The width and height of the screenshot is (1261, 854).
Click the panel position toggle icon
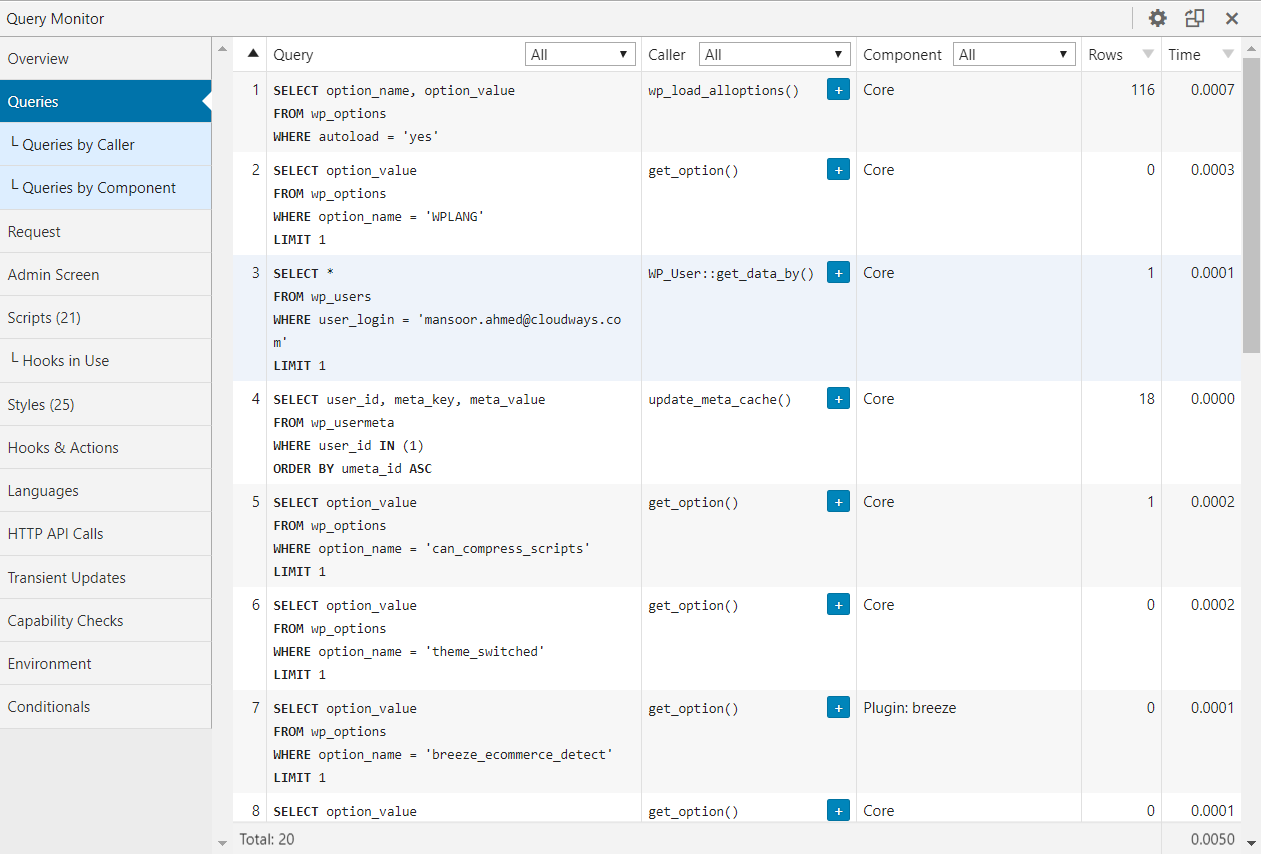(x=1194, y=18)
